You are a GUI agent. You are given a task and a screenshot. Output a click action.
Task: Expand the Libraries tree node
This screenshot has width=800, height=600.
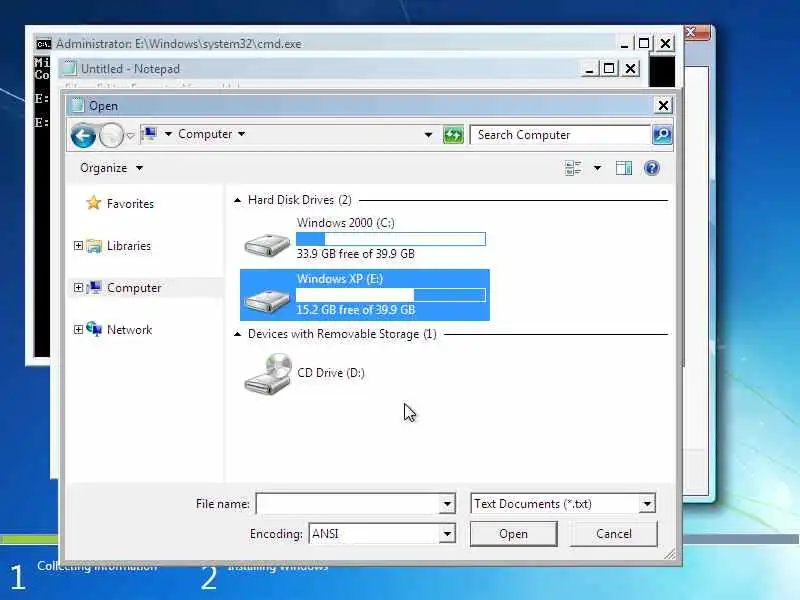click(x=78, y=245)
